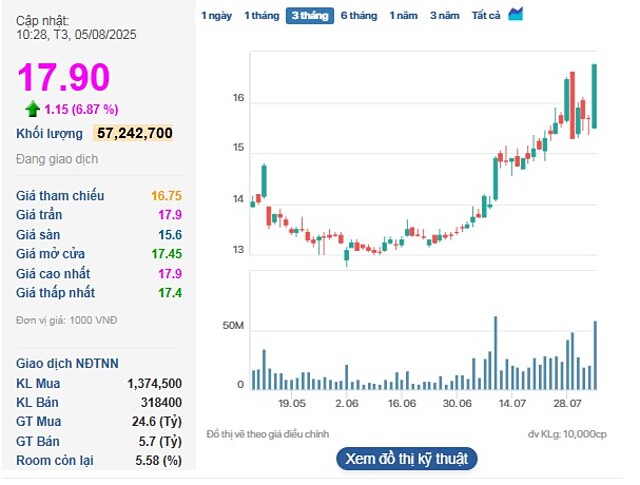Click the 28.07 date label on the axis

pos(567,403)
